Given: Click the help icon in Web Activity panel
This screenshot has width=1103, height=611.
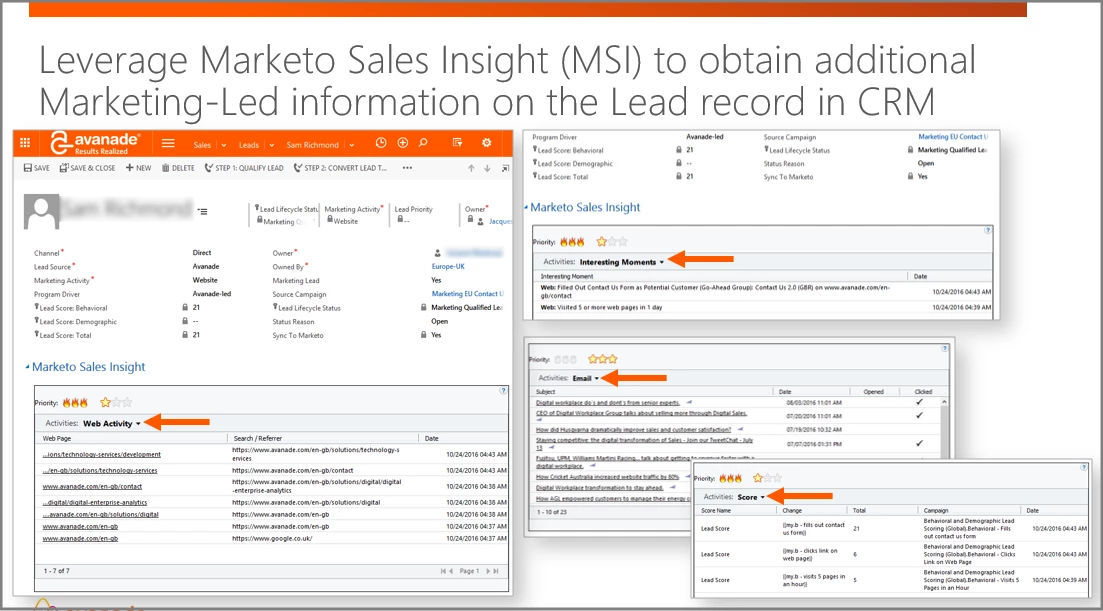Looking at the screenshot, I should click(x=503, y=390).
